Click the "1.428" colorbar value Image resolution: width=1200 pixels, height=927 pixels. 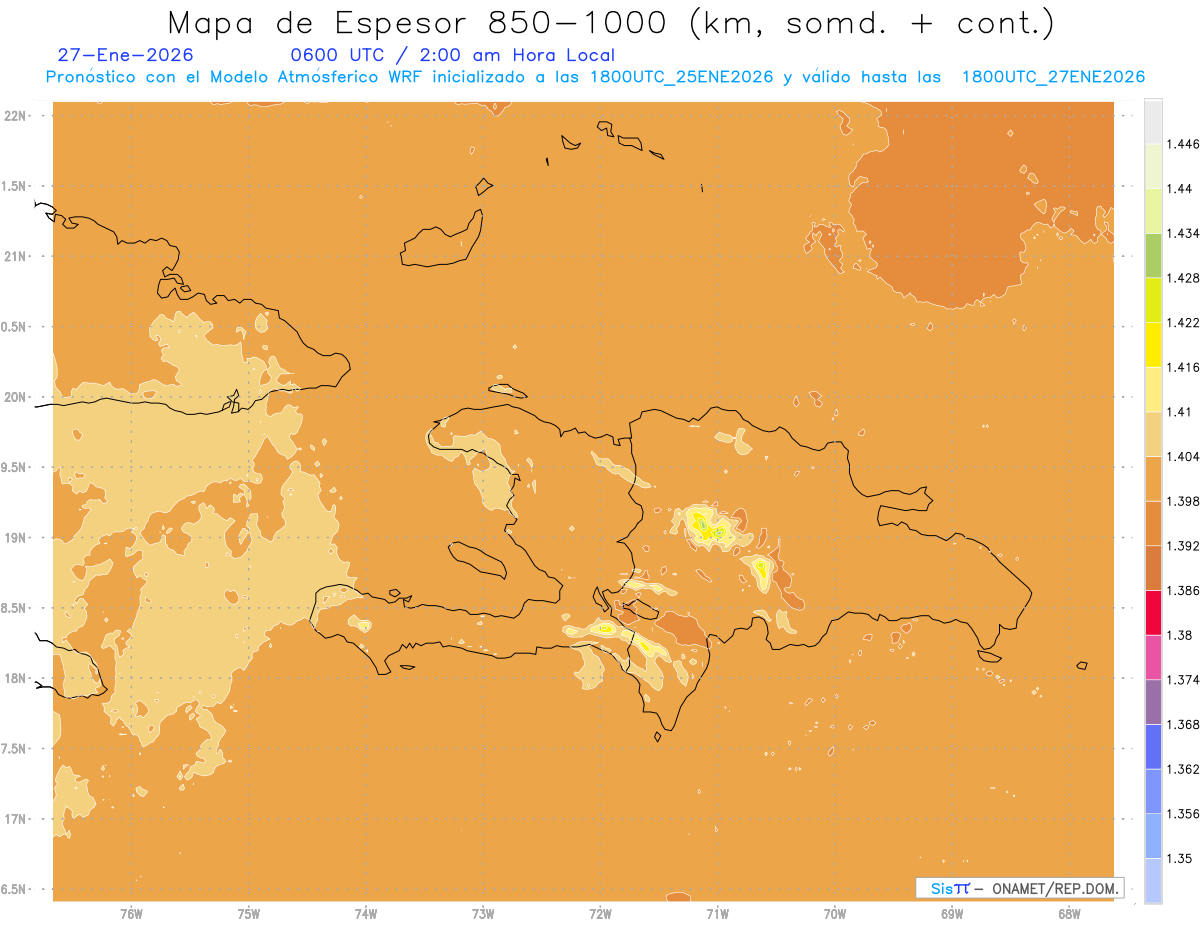pos(1183,278)
